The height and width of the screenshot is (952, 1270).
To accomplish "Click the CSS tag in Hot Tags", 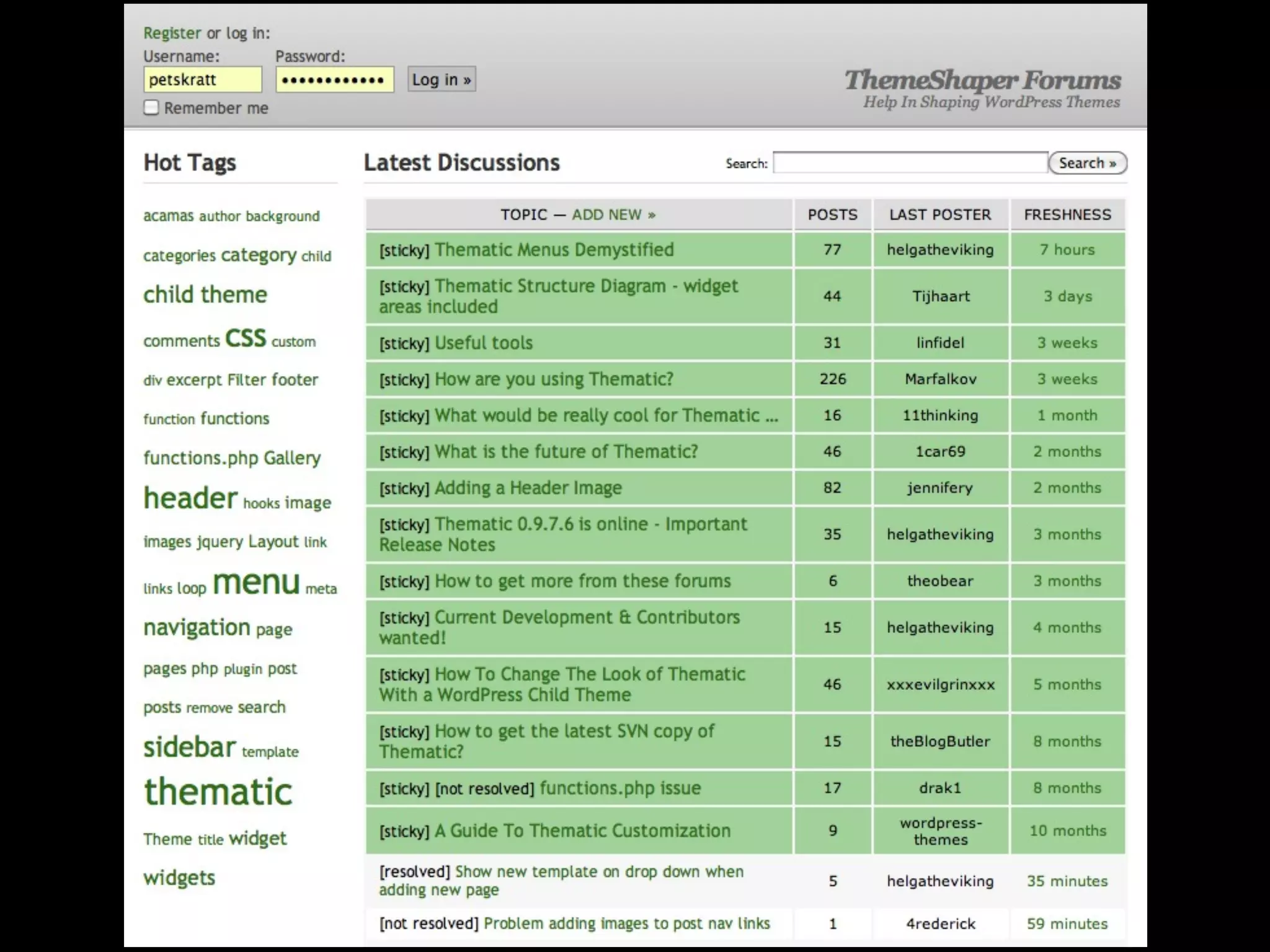I will [x=246, y=338].
